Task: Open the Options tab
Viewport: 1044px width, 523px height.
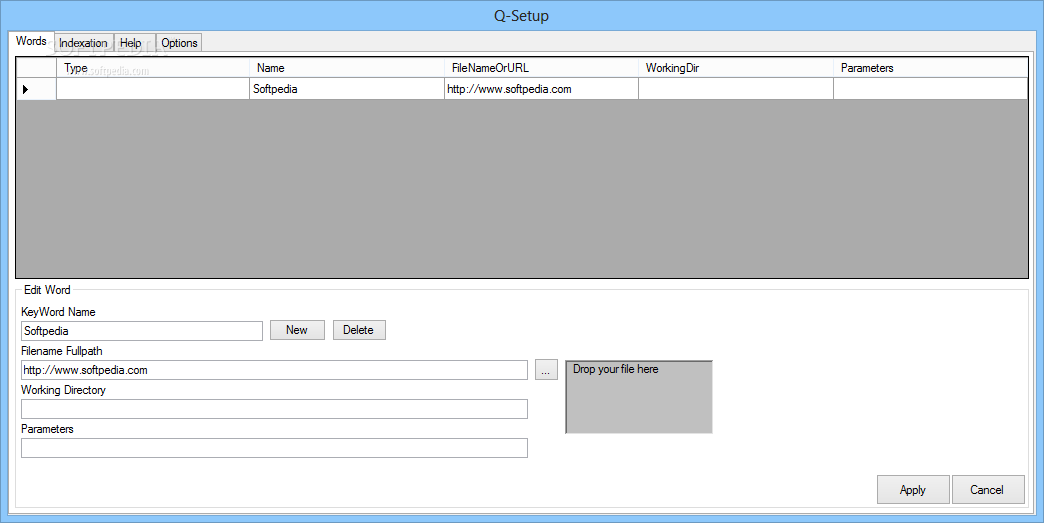Action: 179,43
